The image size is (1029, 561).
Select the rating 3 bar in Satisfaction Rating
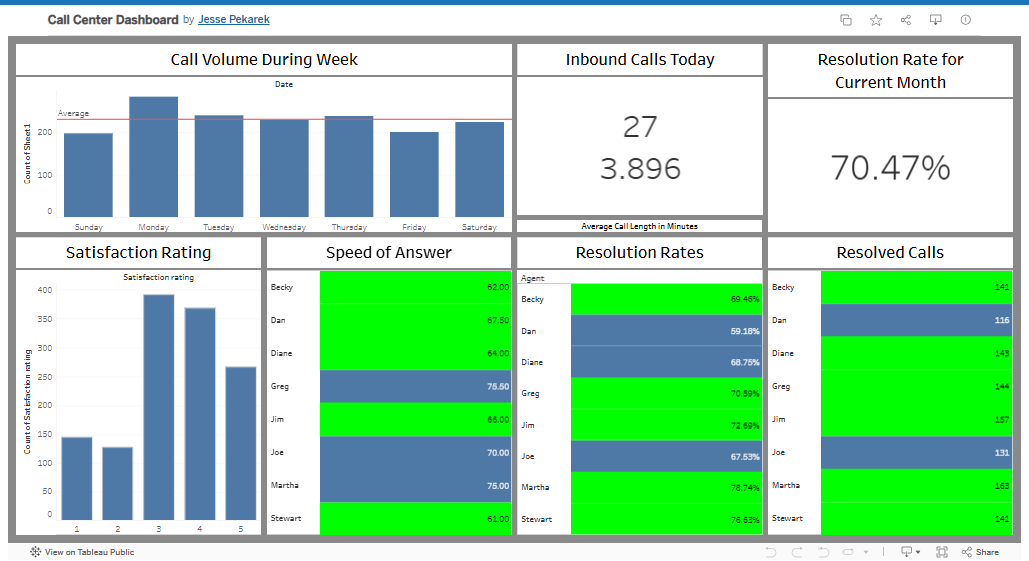159,407
